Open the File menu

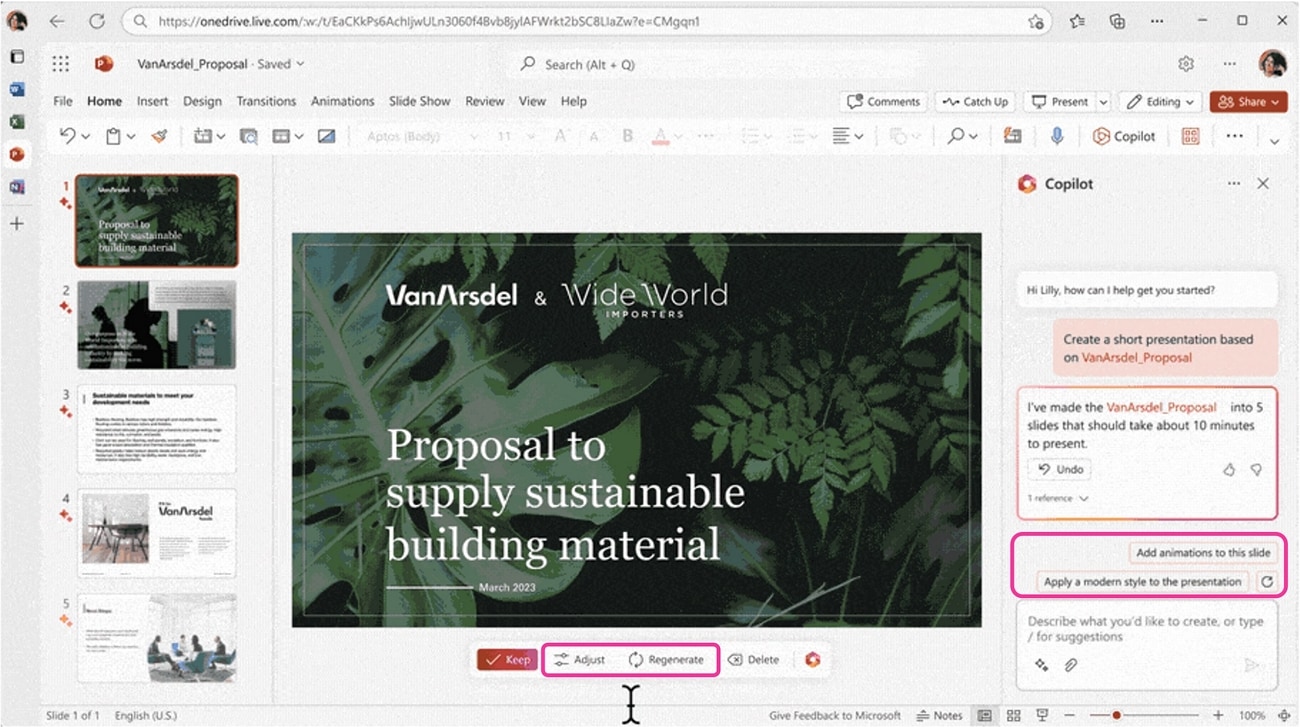point(63,101)
